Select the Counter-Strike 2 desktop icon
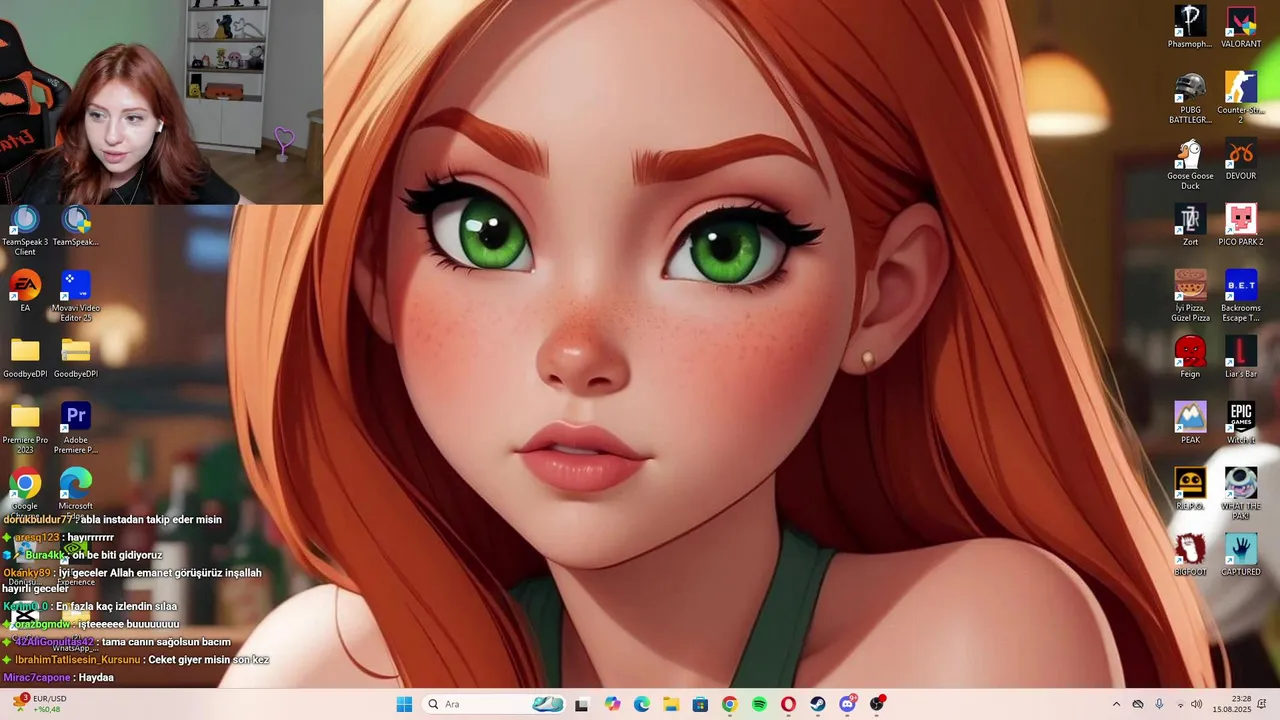 coord(1241,98)
